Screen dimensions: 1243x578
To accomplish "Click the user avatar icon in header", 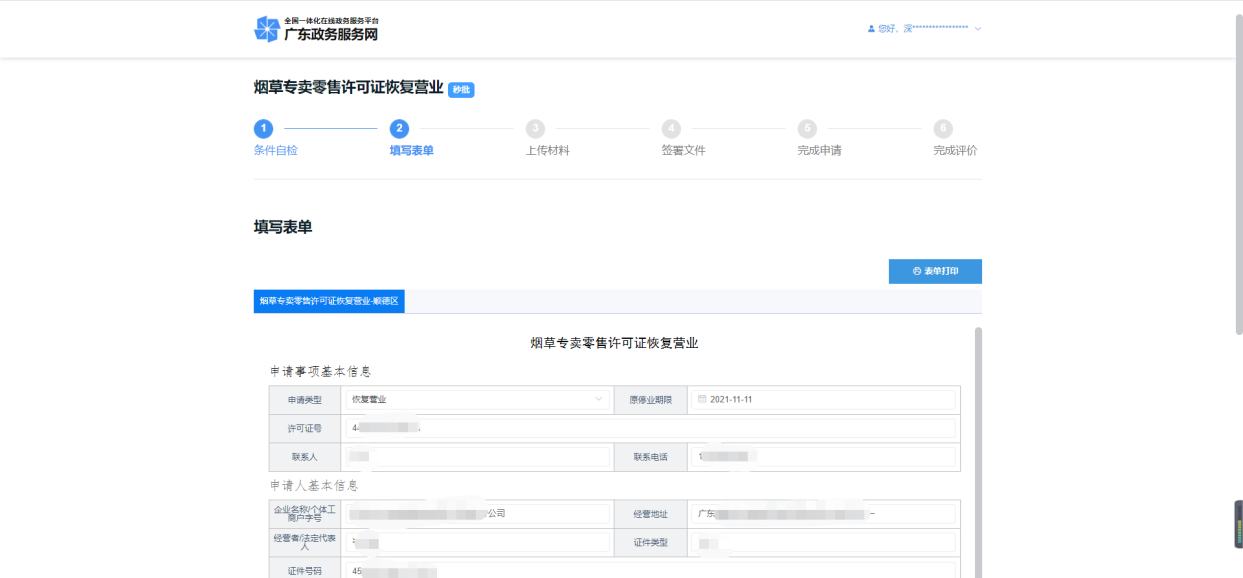I will 871,29.
